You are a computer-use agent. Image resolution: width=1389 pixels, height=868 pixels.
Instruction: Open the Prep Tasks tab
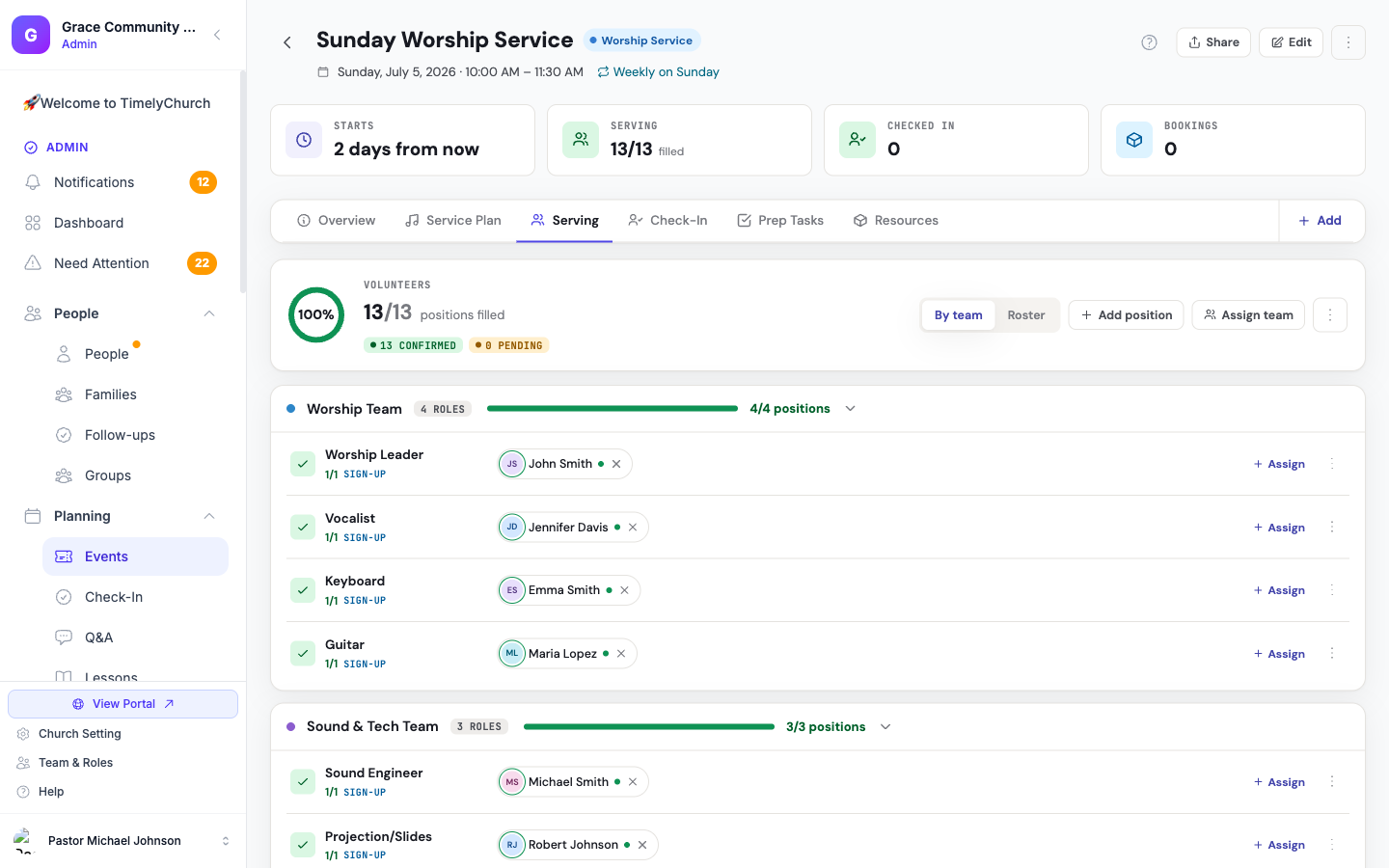780,221
